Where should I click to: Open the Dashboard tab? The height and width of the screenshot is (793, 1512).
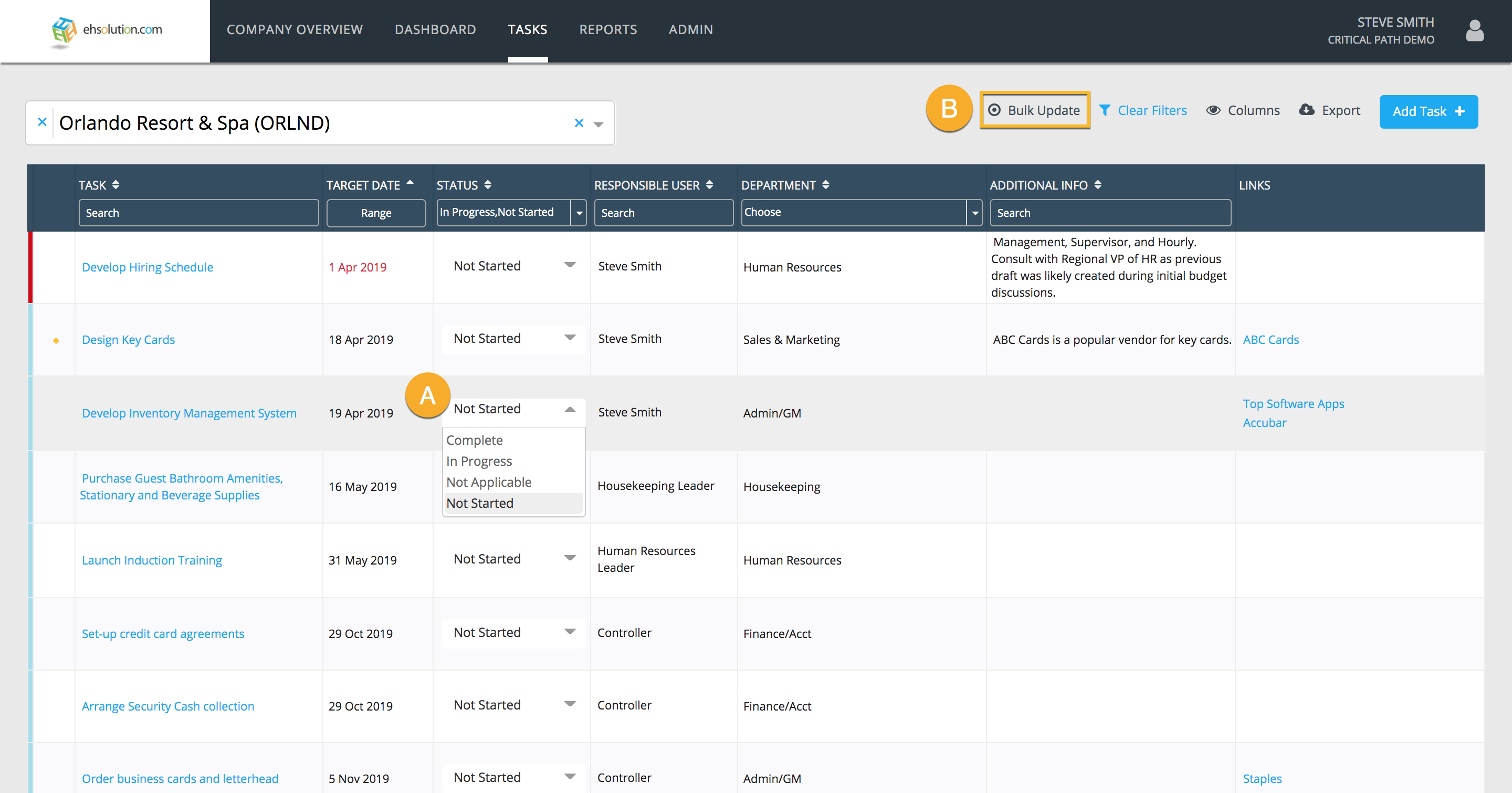pos(435,29)
